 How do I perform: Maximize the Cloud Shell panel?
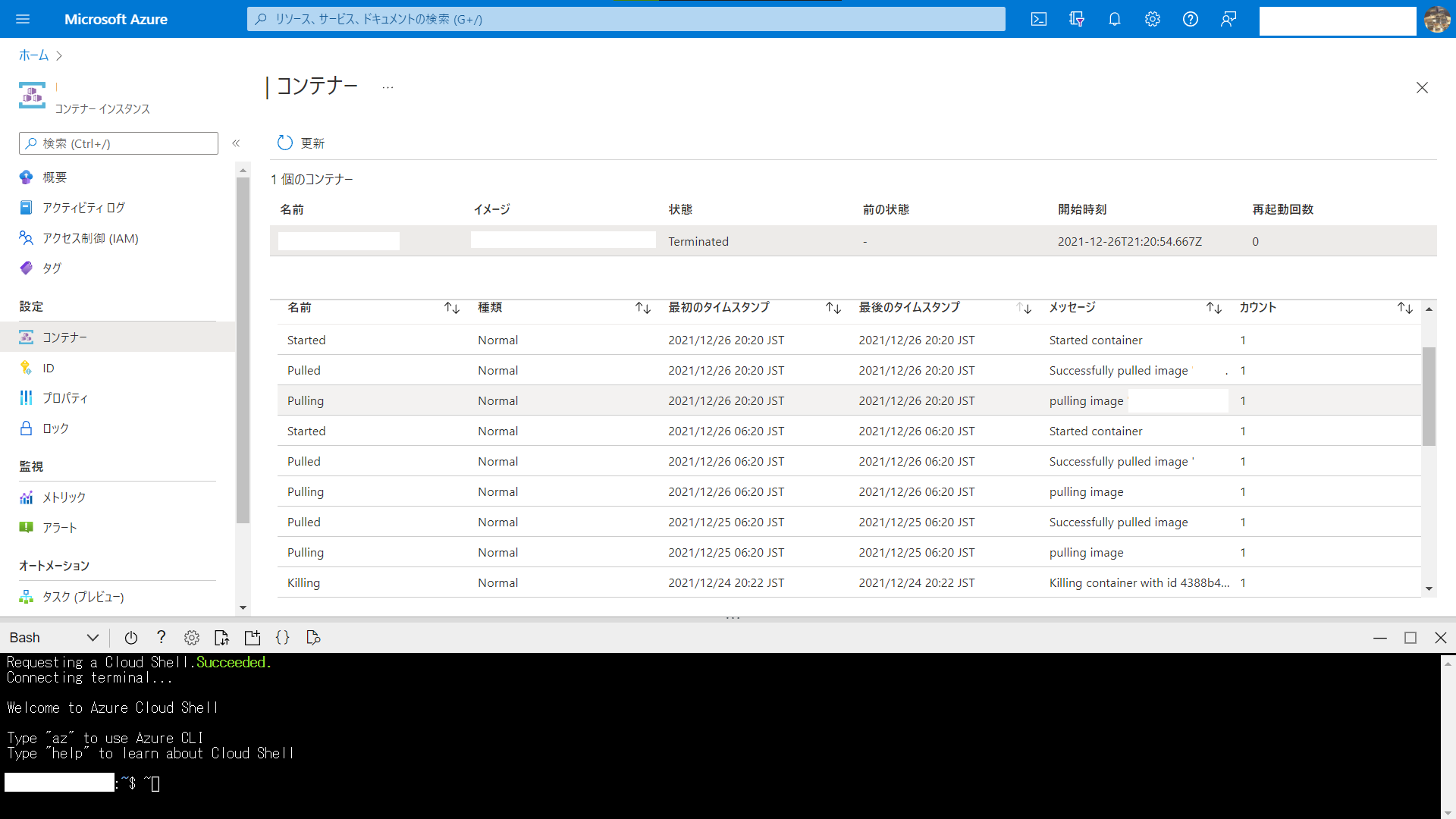click(x=1410, y=638)
